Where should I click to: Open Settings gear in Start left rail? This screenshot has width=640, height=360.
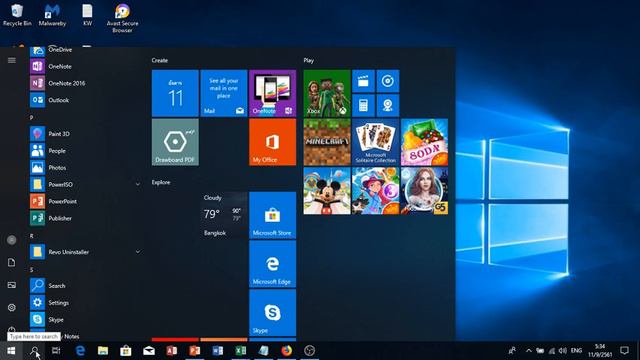tap(11, 307)
